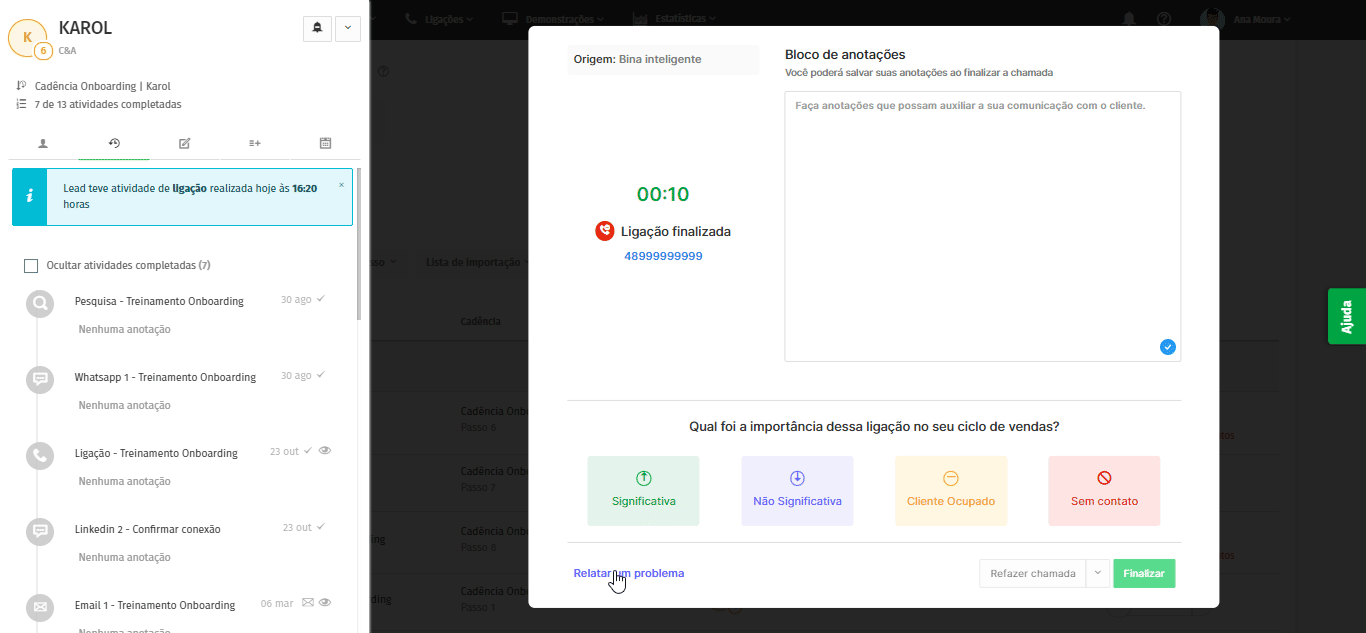This screenshot has width=1366, height=633.
Task: Select Email 1 - Treinamento Onboarding activity
Action: tap(155, 605)
